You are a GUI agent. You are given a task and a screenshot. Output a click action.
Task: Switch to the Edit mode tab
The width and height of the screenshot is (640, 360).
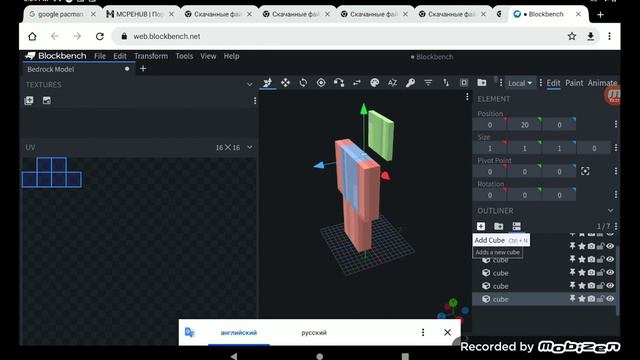click(553, 83)
